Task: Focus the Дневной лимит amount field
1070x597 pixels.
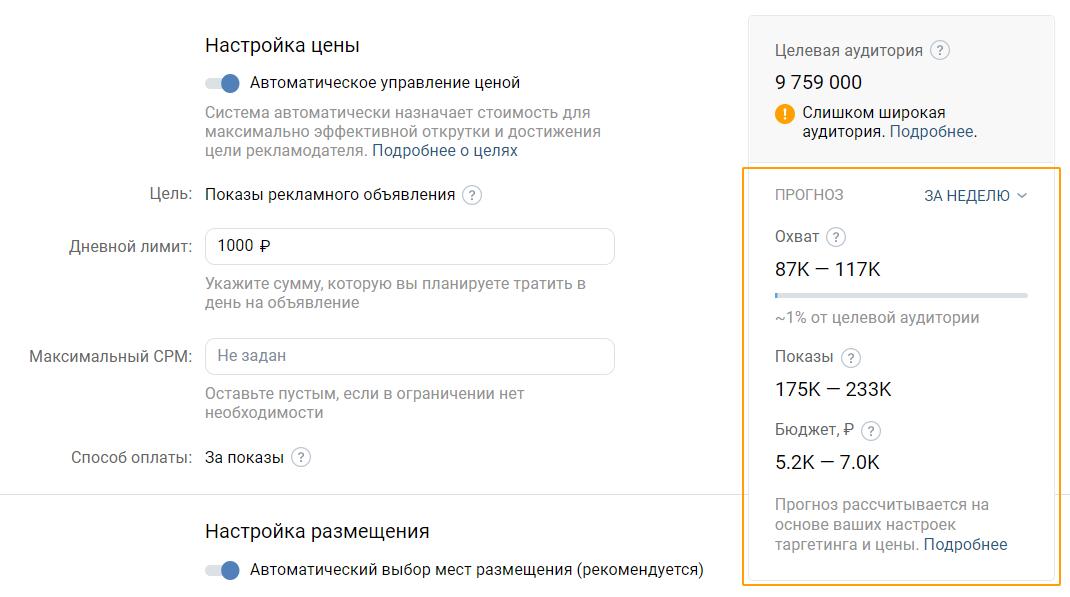Action: click(409, 246)
